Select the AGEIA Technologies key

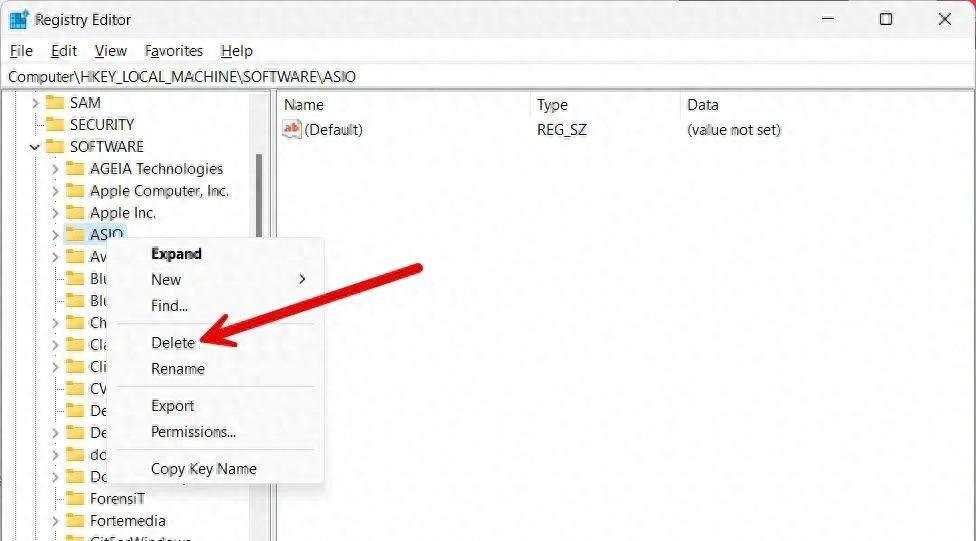click(156, 169)
